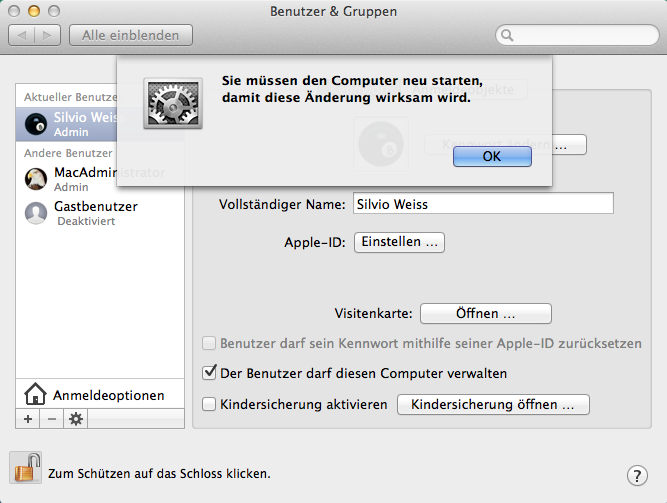Click the yellow minimize window button
This screenshot has width=667, height=503.
(34, 11)
